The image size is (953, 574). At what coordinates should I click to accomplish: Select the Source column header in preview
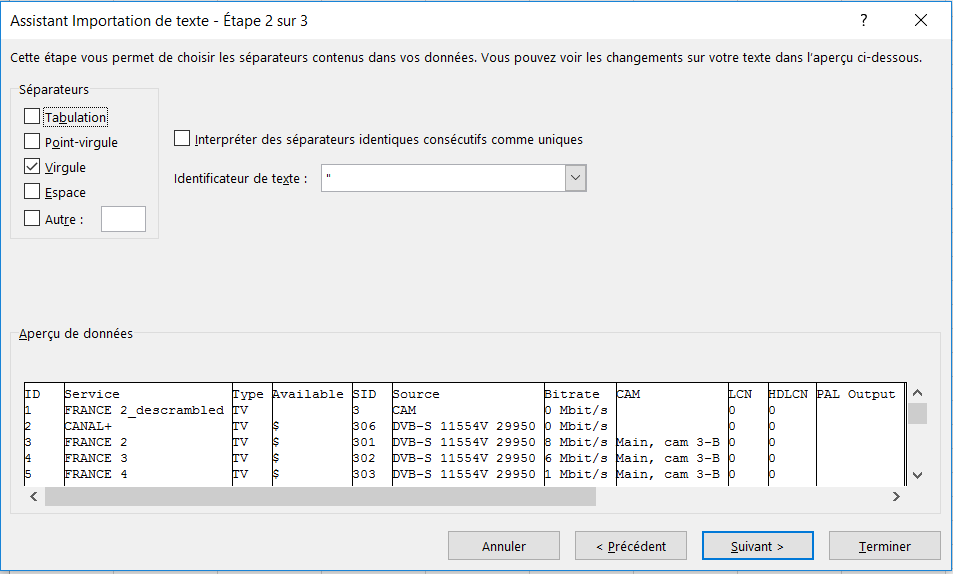416,394
